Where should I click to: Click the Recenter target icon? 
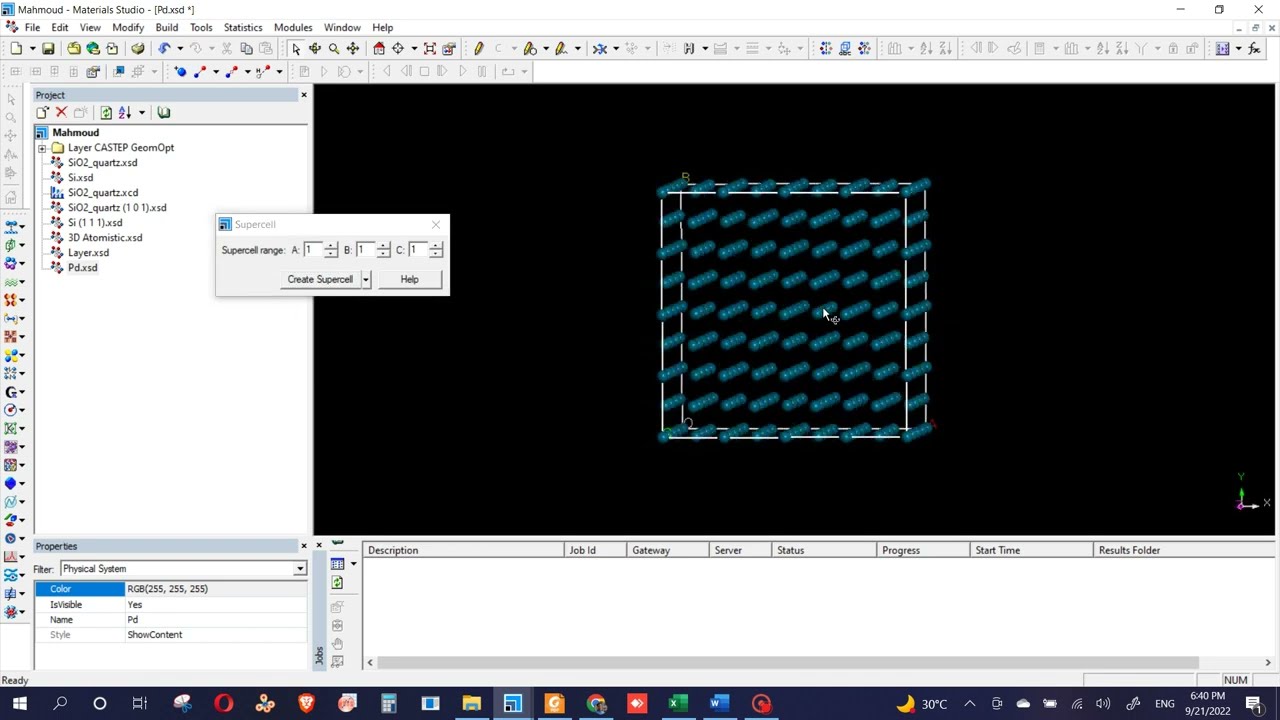tap(398, 48)
